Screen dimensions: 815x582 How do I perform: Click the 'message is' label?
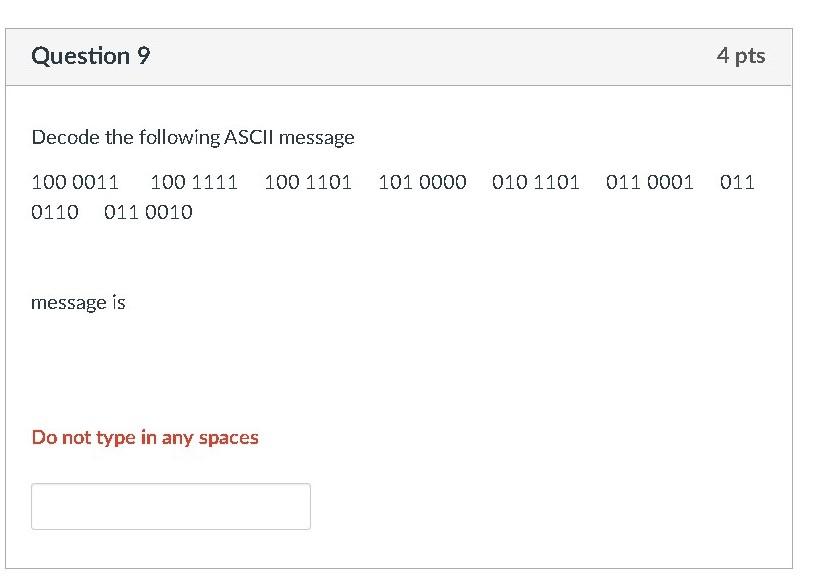point(78,302)
